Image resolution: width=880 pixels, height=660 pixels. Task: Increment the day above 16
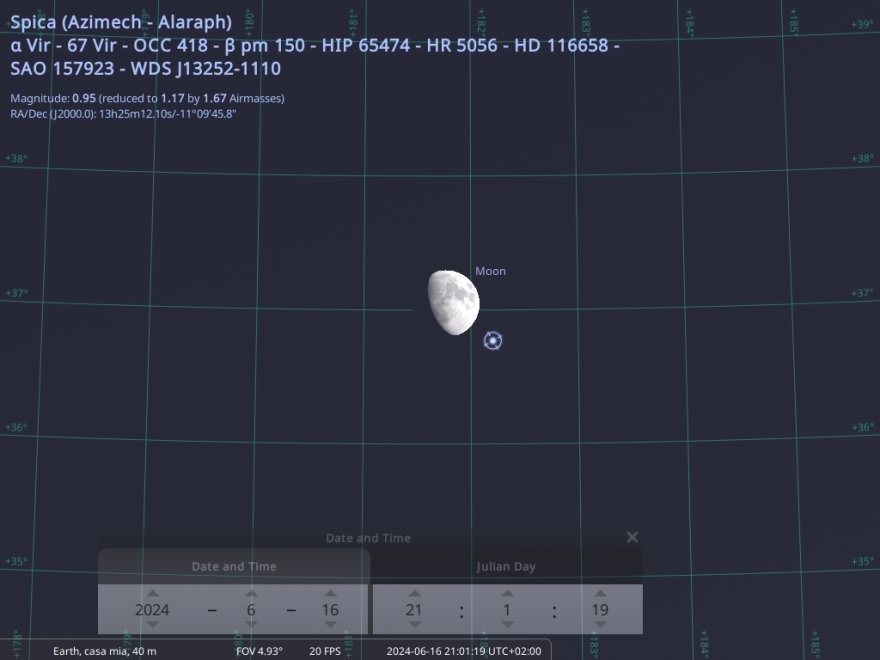(x=330, y=593)
